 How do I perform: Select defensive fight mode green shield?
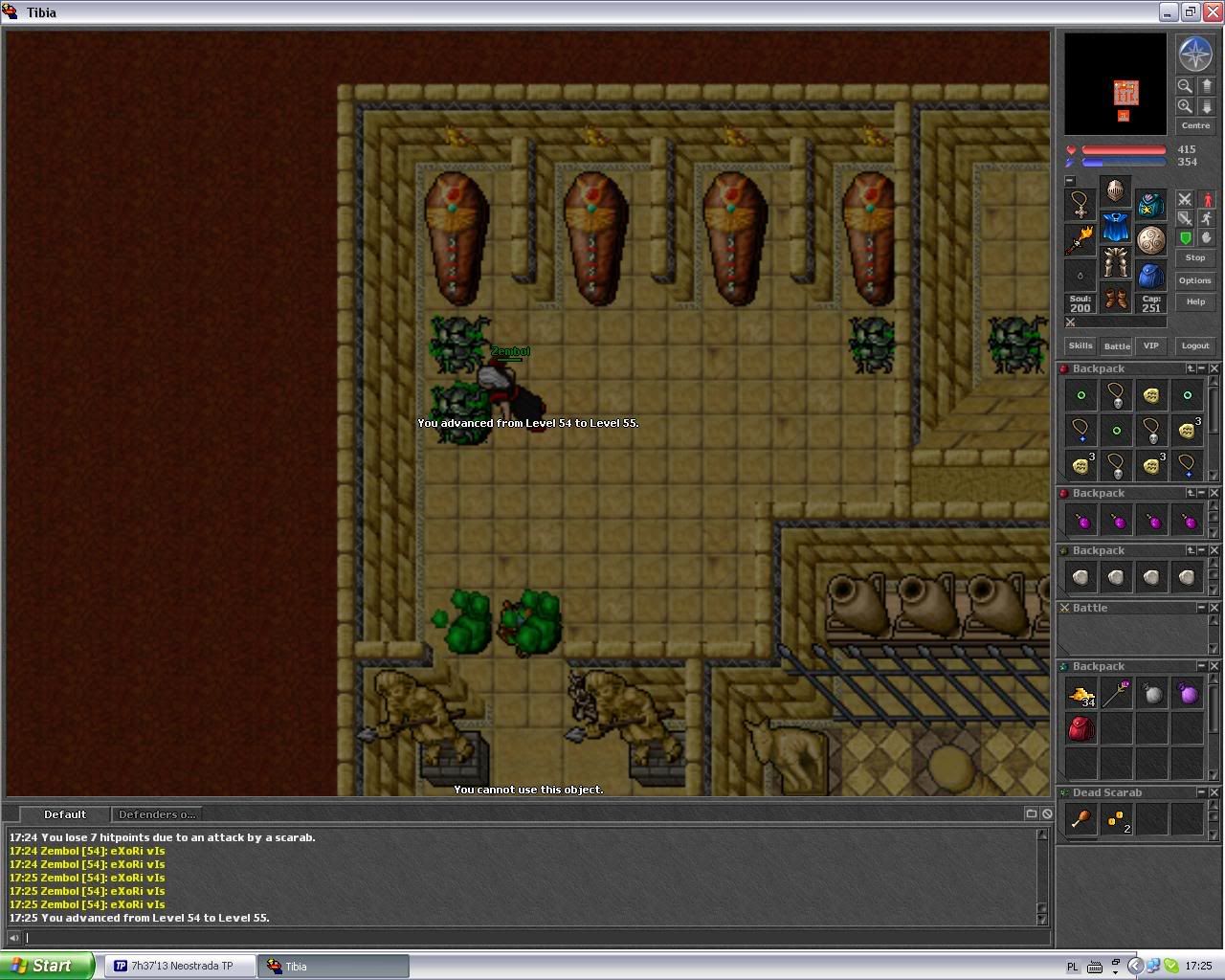1185,237
